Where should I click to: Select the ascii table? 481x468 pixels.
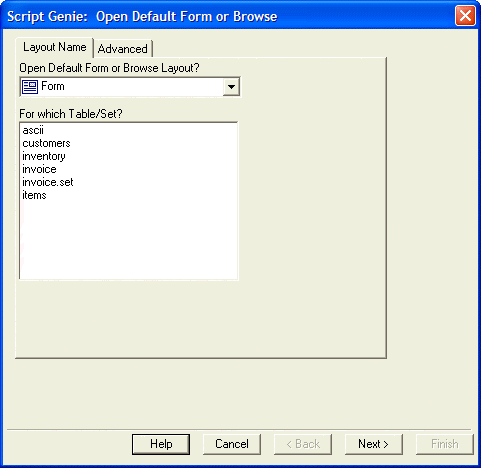[x=33, y=130]
